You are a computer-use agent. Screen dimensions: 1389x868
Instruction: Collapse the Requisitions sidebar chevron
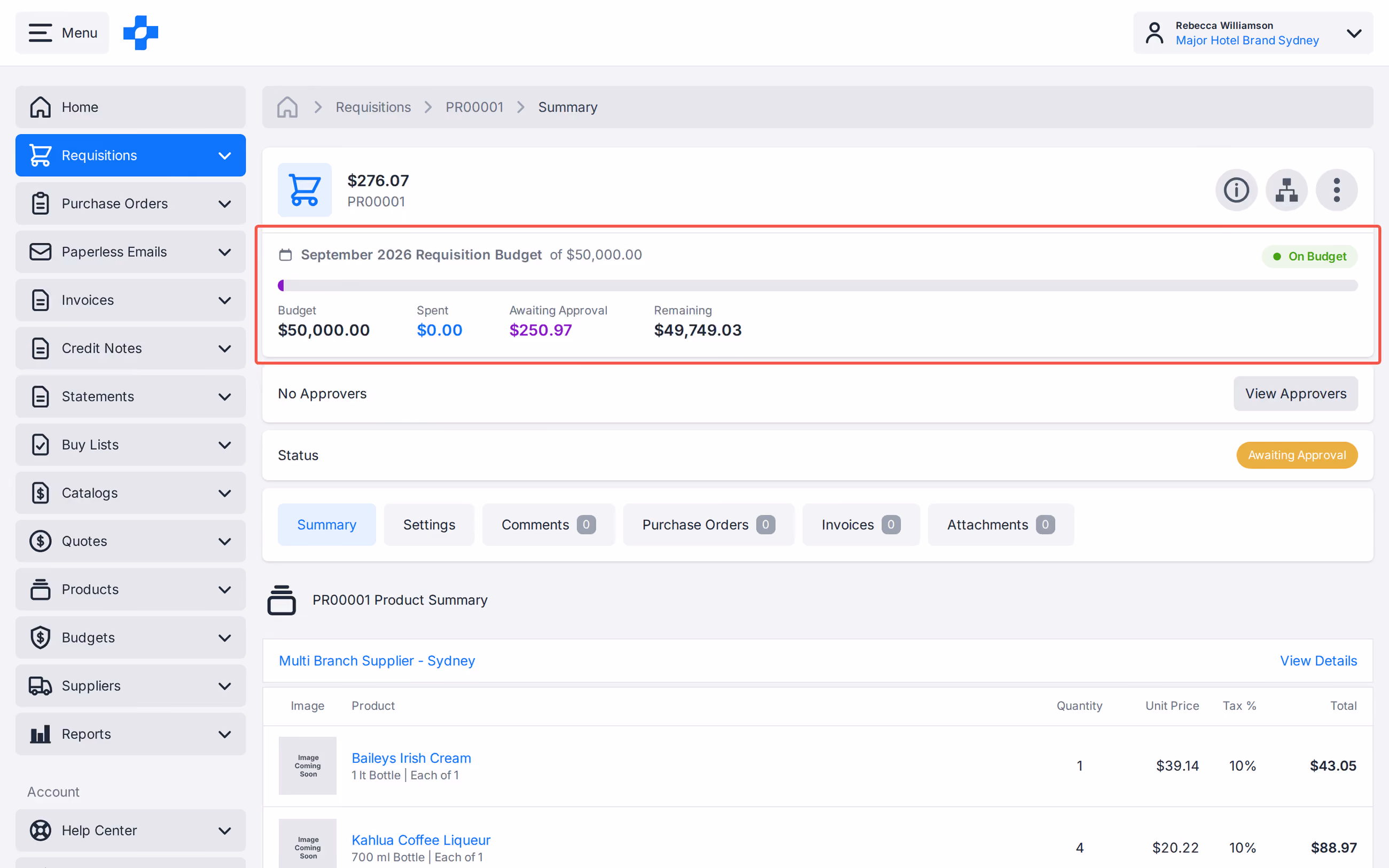pos(225,155)
